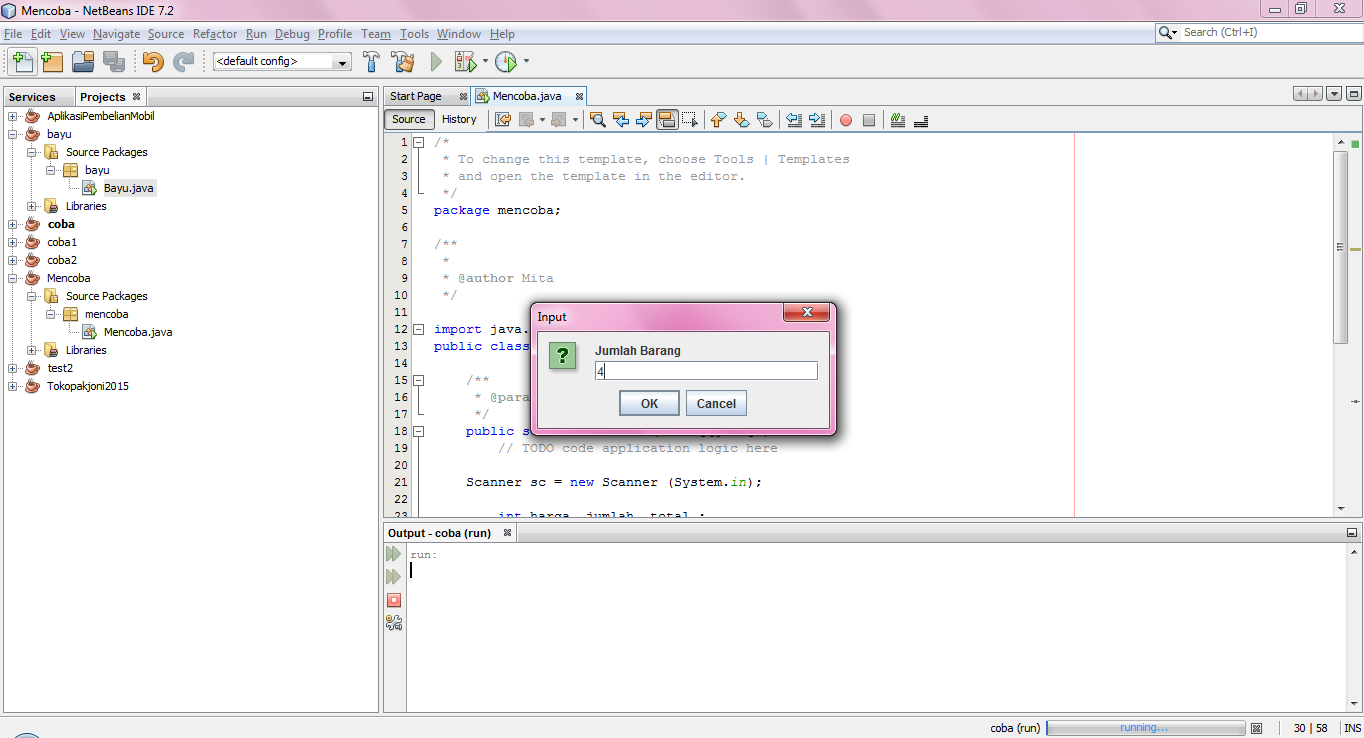Click Cancel in the Jumlah Barang dialog
Image resolution: width=1364 pixels, height=738 pixels.
tap(715, 403)
